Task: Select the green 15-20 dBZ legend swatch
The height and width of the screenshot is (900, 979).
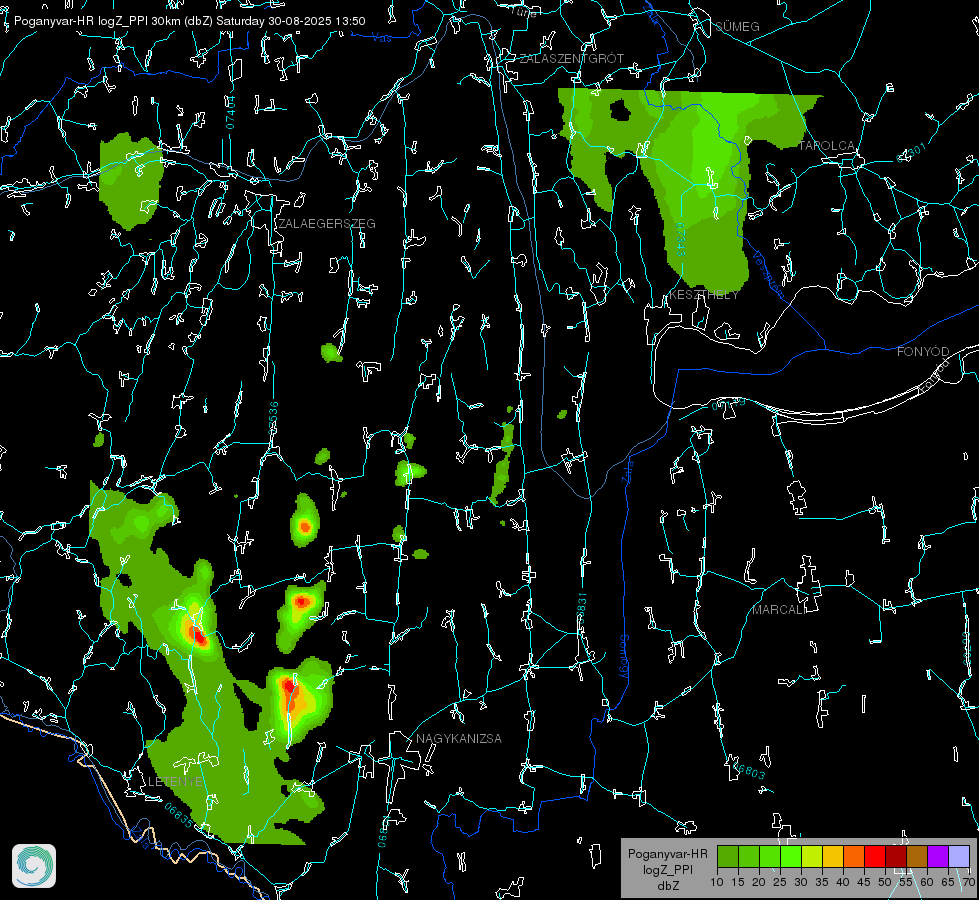Action: 749,856
